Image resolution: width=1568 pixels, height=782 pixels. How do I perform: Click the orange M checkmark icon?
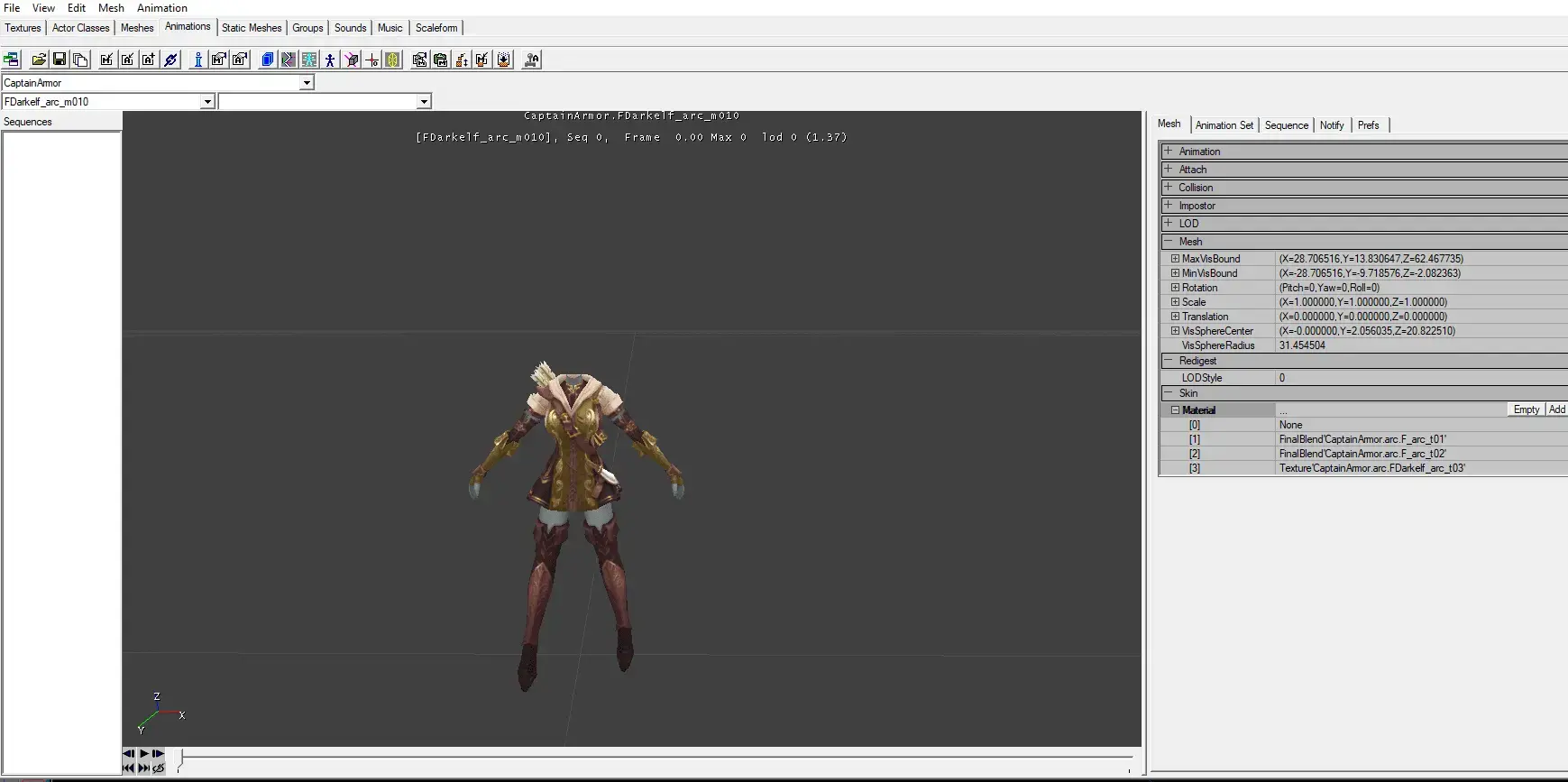tap(482, 60)
